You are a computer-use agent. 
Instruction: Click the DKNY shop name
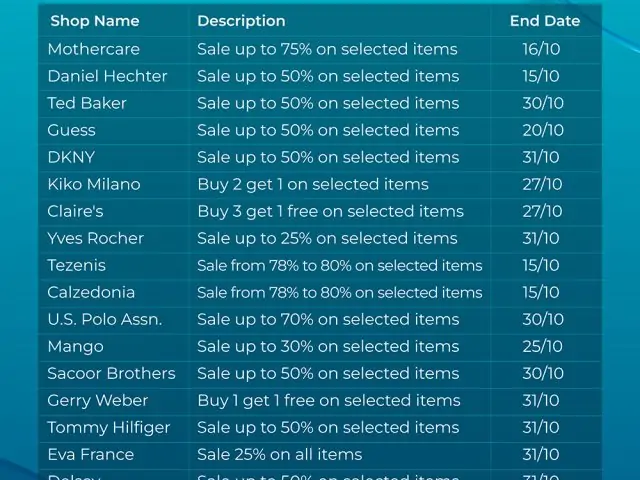click(x=71, y=158)
